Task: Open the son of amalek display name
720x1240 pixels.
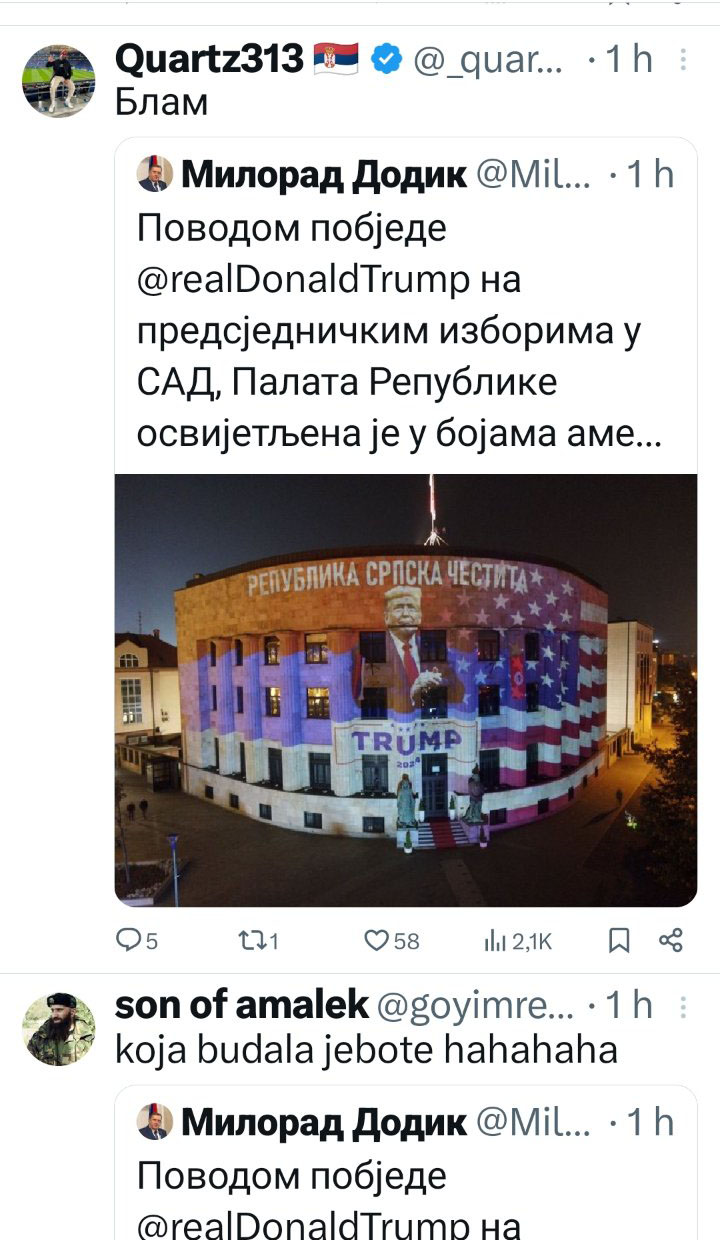Action: (x=242, y=1004)
